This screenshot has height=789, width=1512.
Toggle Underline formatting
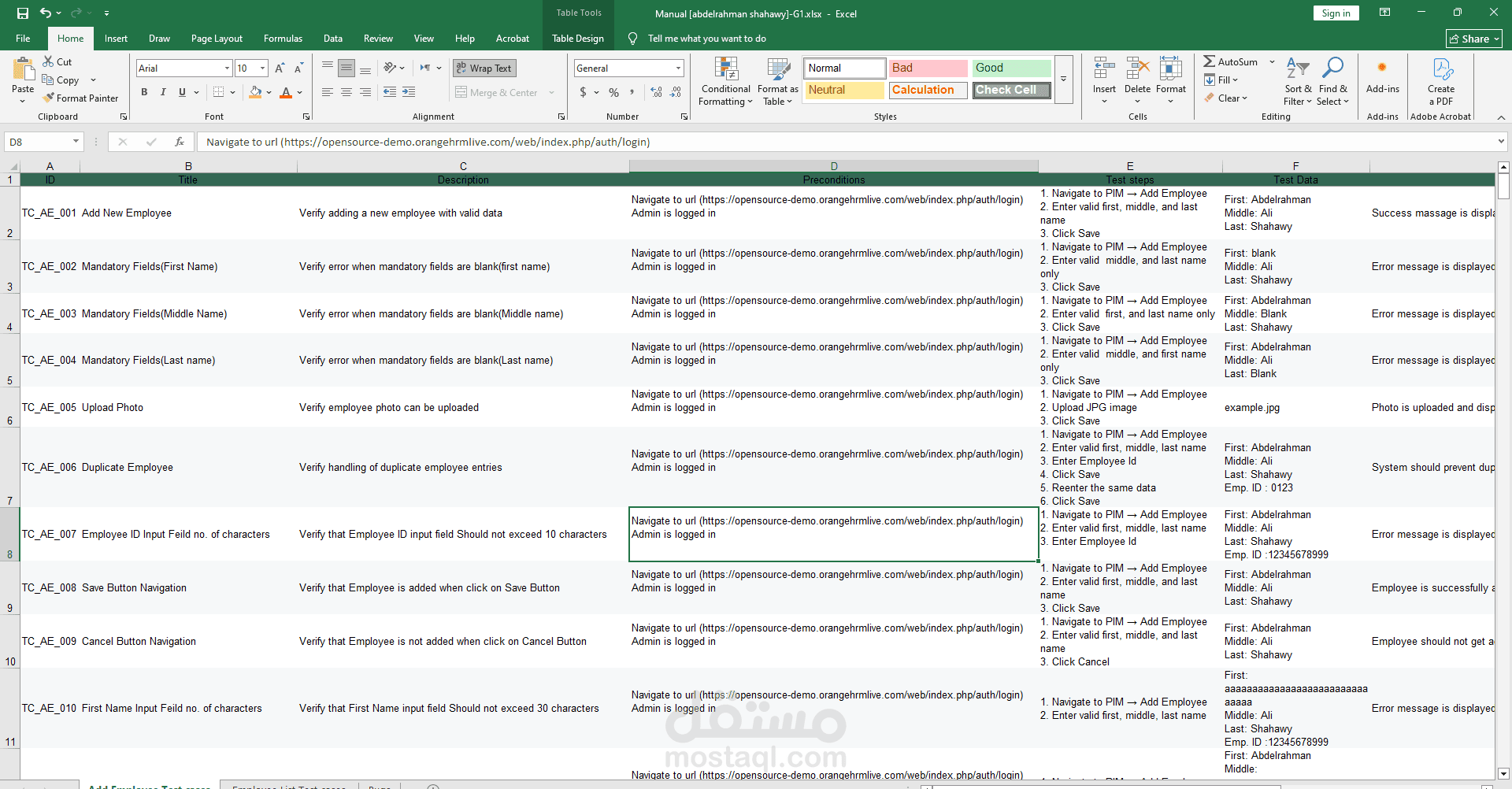182,92
